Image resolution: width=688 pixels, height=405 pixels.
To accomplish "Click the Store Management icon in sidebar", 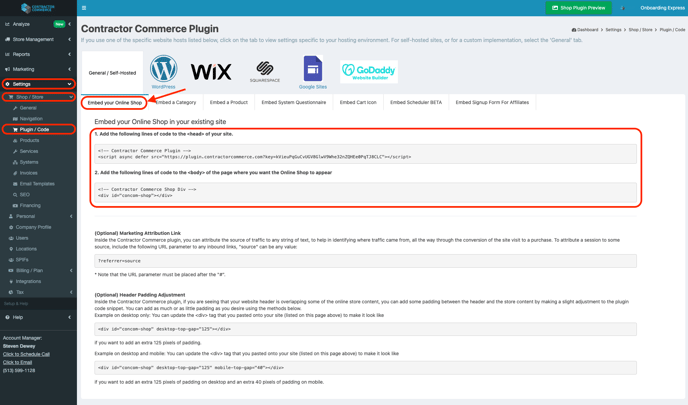I will [x=7, y=39].
